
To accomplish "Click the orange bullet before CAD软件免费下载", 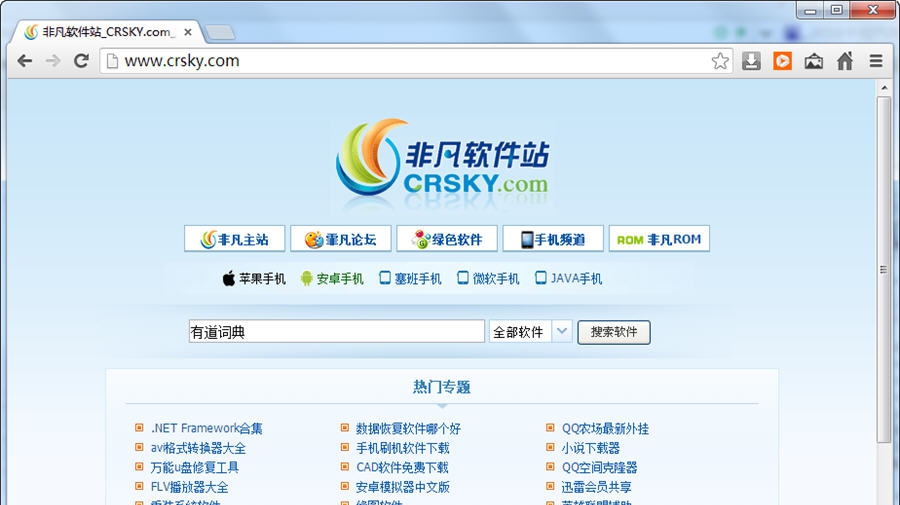I will click(344, 467).
